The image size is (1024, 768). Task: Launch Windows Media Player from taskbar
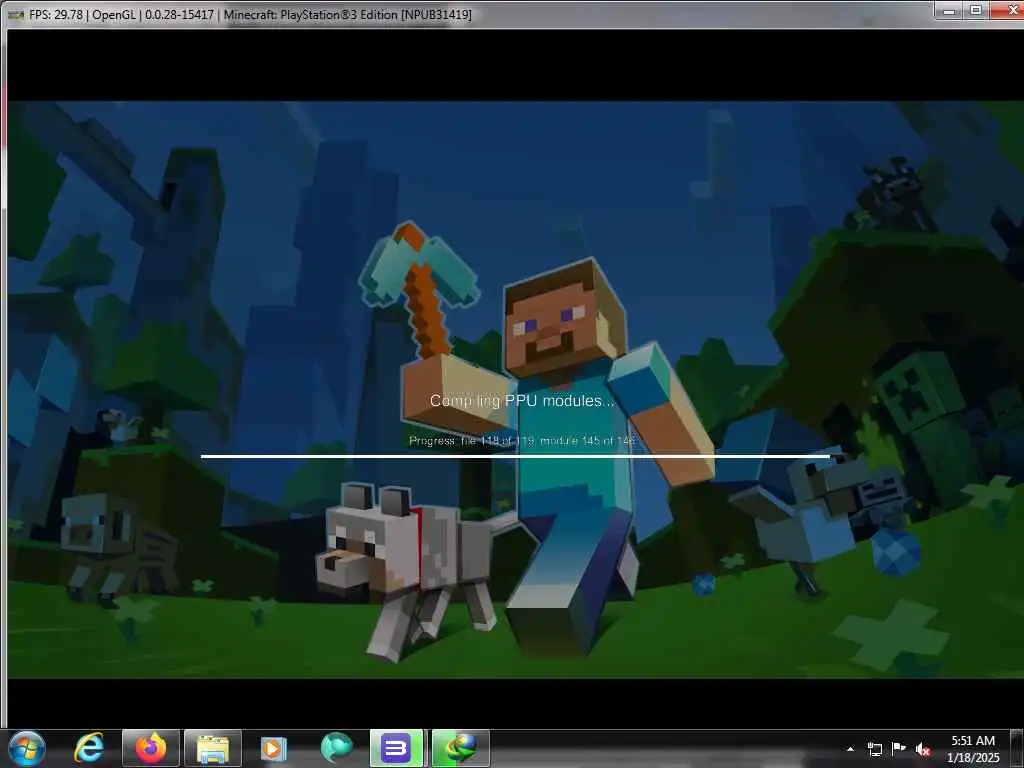click(273, 748)
